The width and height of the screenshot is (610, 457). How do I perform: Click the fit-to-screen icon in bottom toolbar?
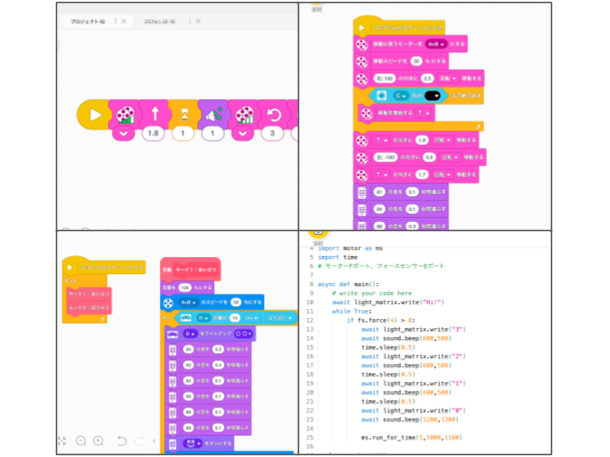[62, 441]
